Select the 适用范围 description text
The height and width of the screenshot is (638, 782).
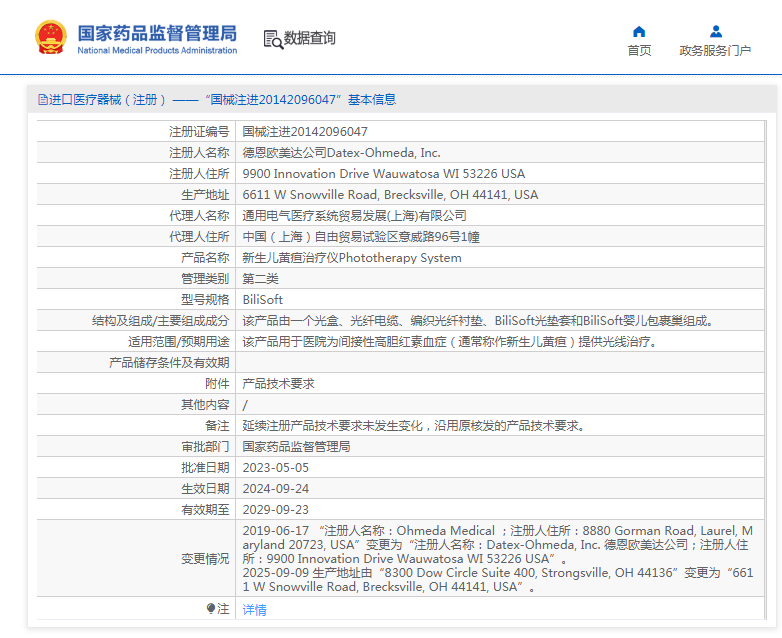[449, 341]
